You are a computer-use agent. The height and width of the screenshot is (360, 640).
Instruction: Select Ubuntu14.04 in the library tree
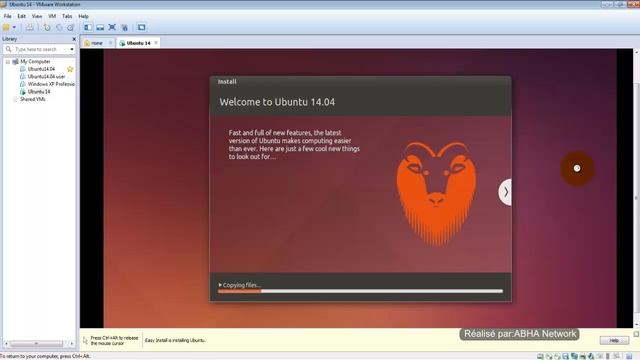tap(41, 69)
